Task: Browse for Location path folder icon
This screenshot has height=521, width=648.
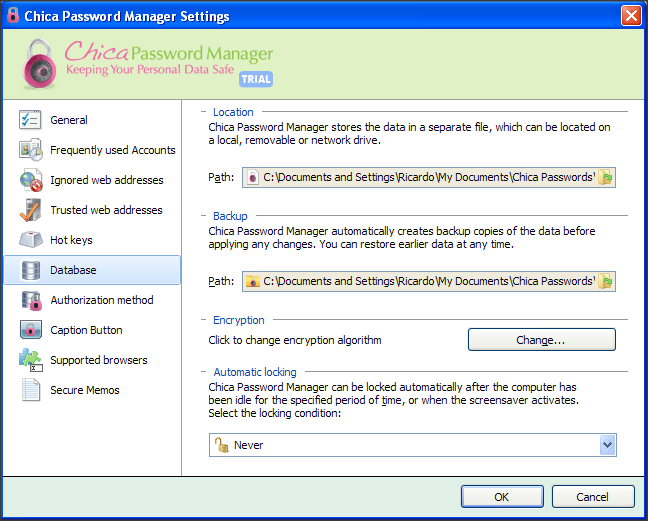Action: pyautogui.click(x=605, y=178)
